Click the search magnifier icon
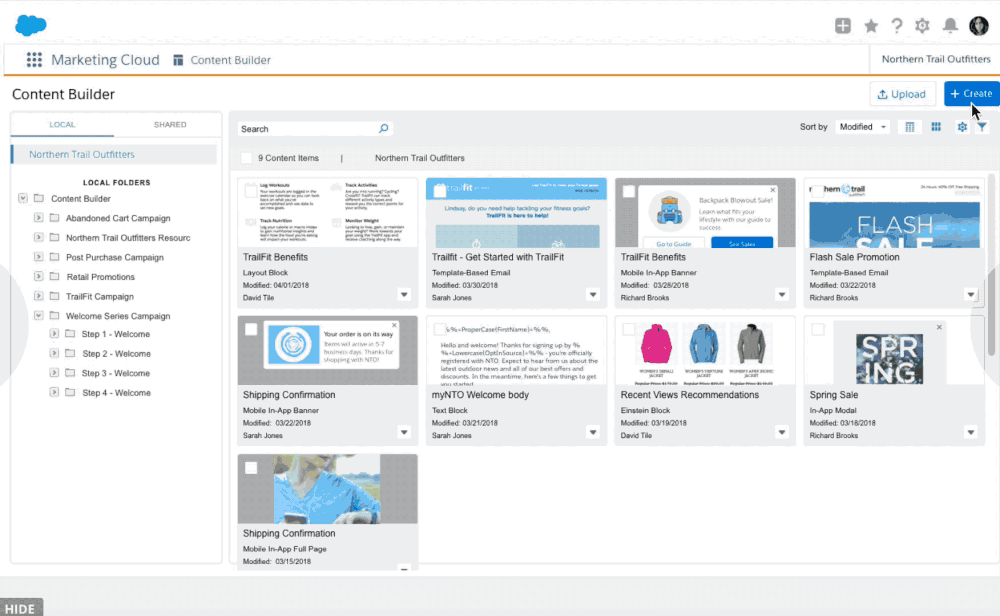1000x616 pixels. coord(383,128)
